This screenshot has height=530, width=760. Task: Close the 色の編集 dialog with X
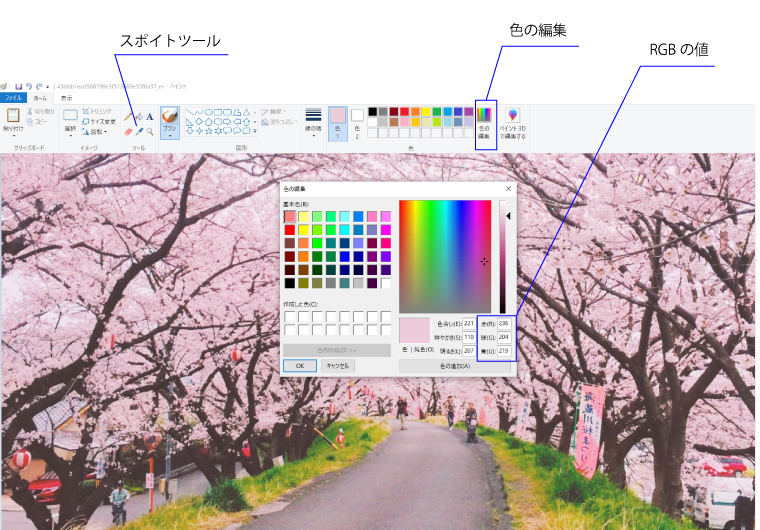508,189
